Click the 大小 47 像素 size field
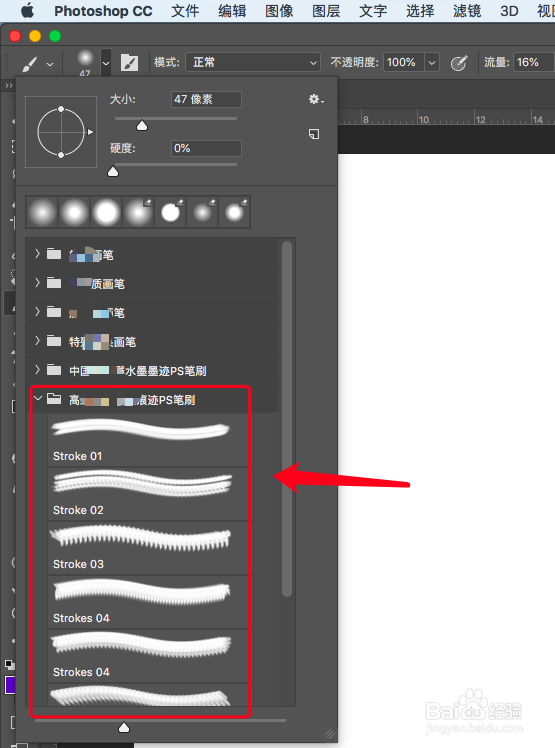Screen dimensions: 555x748 (206, 99)
